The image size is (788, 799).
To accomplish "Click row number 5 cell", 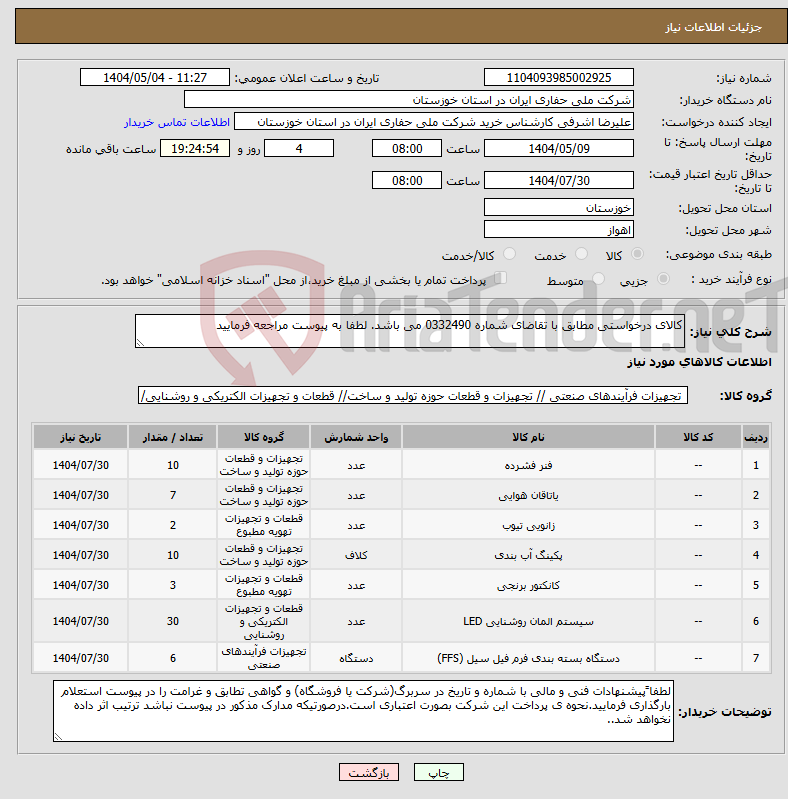I will 756,585.
